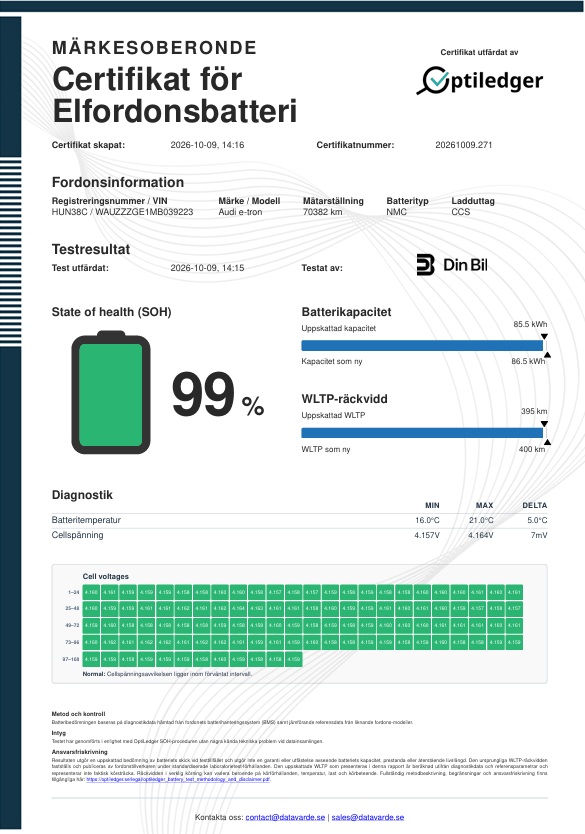Click the green battery icon
This screenshot has height=834, width=585.
point(111,393)
